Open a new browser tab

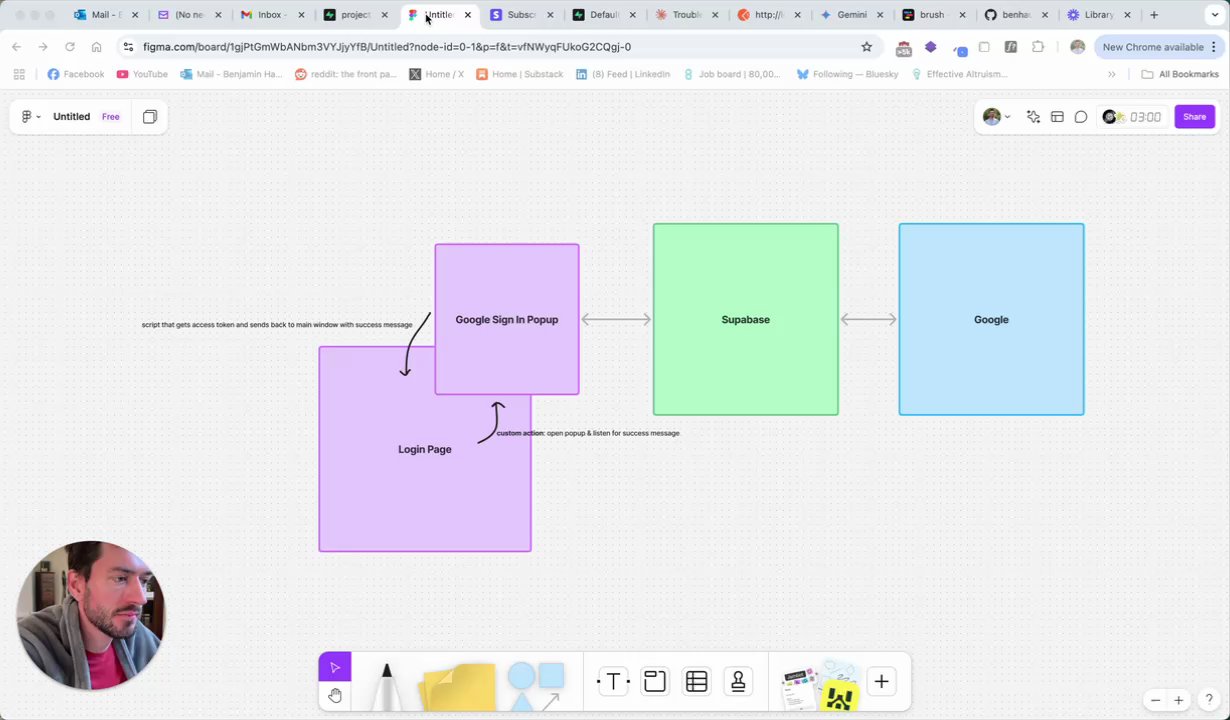pyautogui.click(x=1154, y=15)
